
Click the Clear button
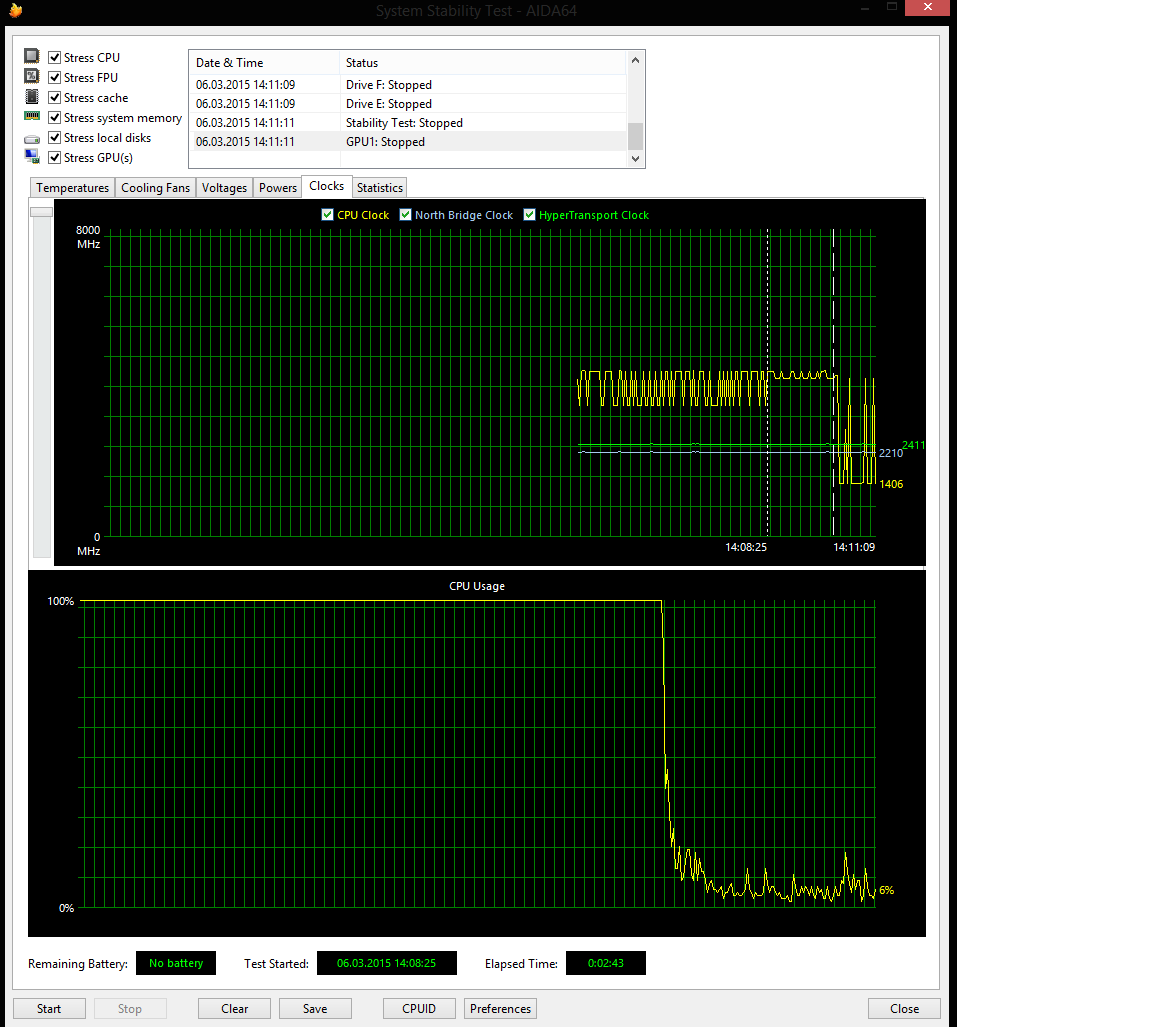click(x=234, y=1009)
